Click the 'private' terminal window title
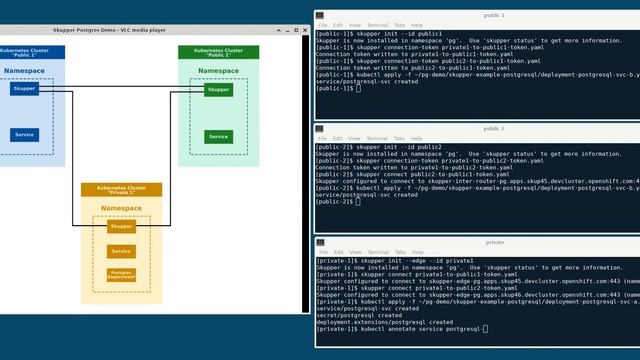This screenshot has height=360, width=640. tap(495, 242)
